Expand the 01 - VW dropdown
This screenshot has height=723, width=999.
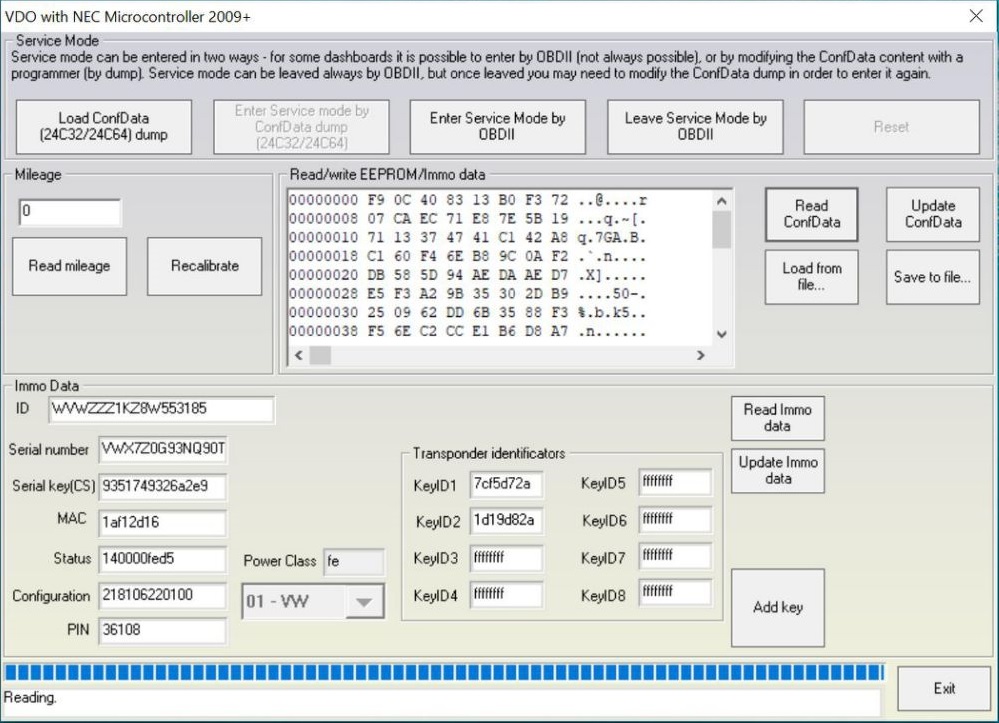365,603
